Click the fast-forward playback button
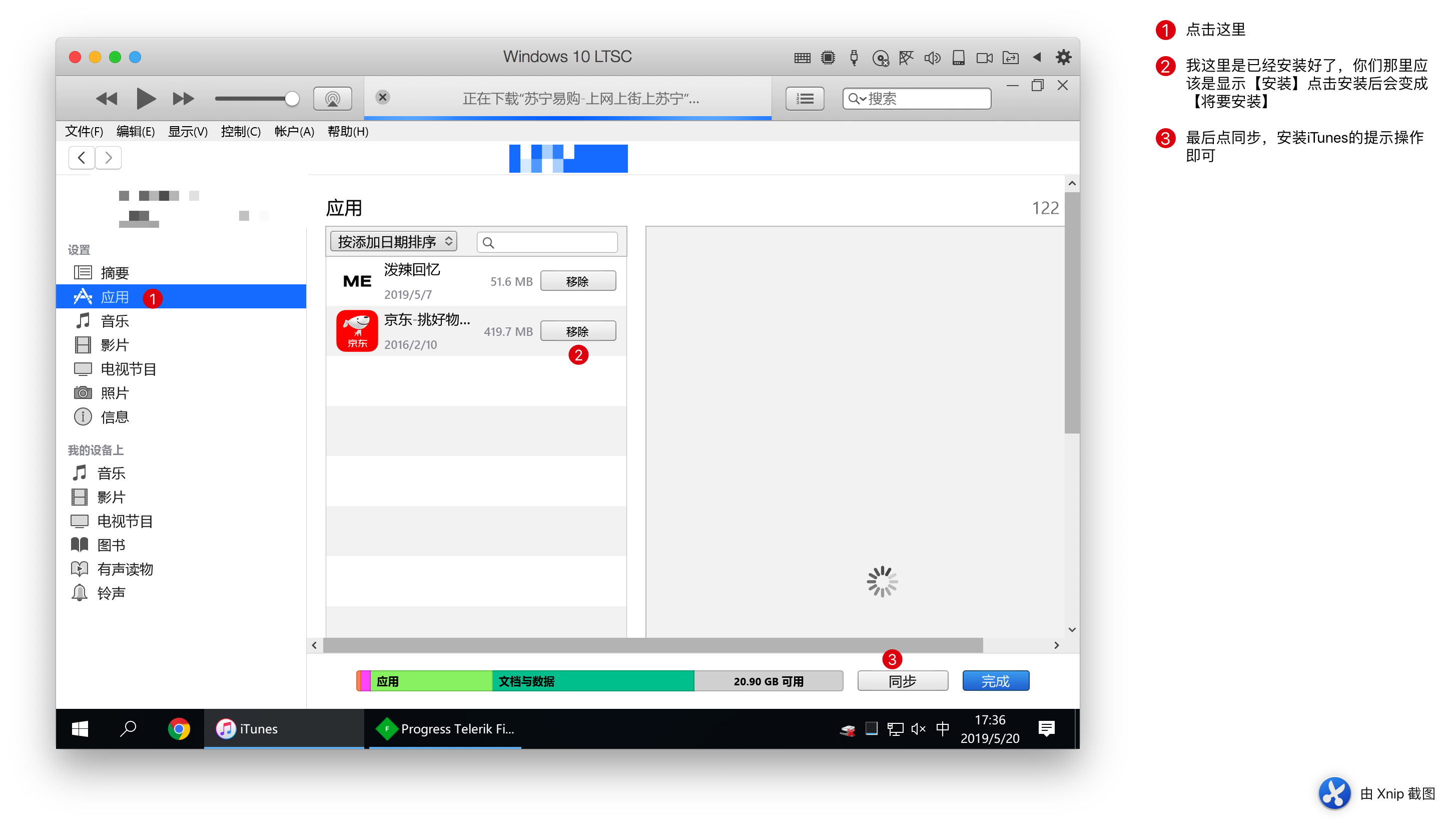Viewport: 1456px width, 823px height. 183,99
